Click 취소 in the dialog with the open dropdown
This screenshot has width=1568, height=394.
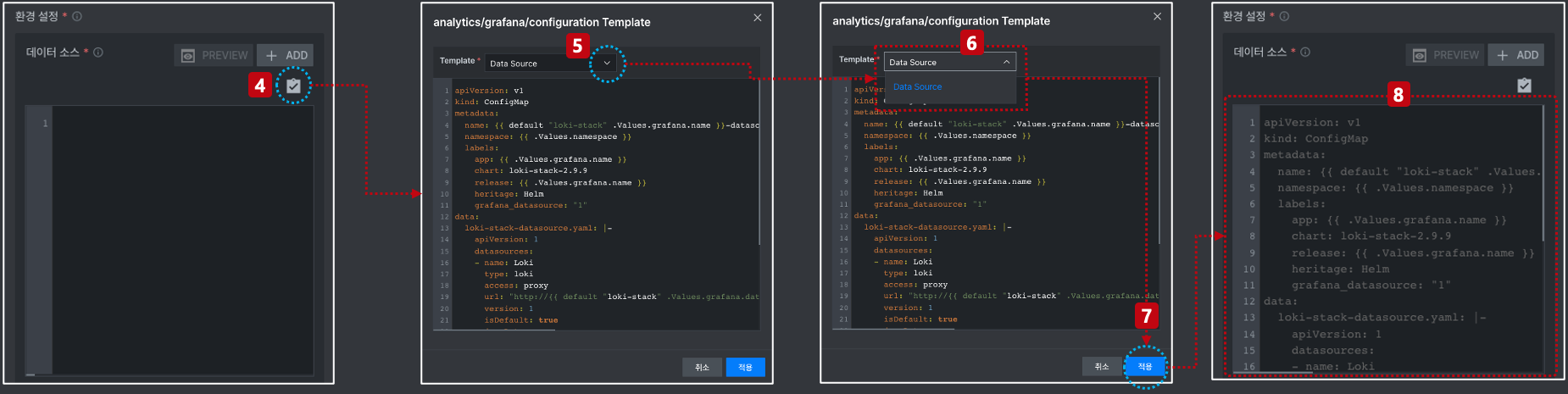pyautogui.click(x=1101, y=366)
